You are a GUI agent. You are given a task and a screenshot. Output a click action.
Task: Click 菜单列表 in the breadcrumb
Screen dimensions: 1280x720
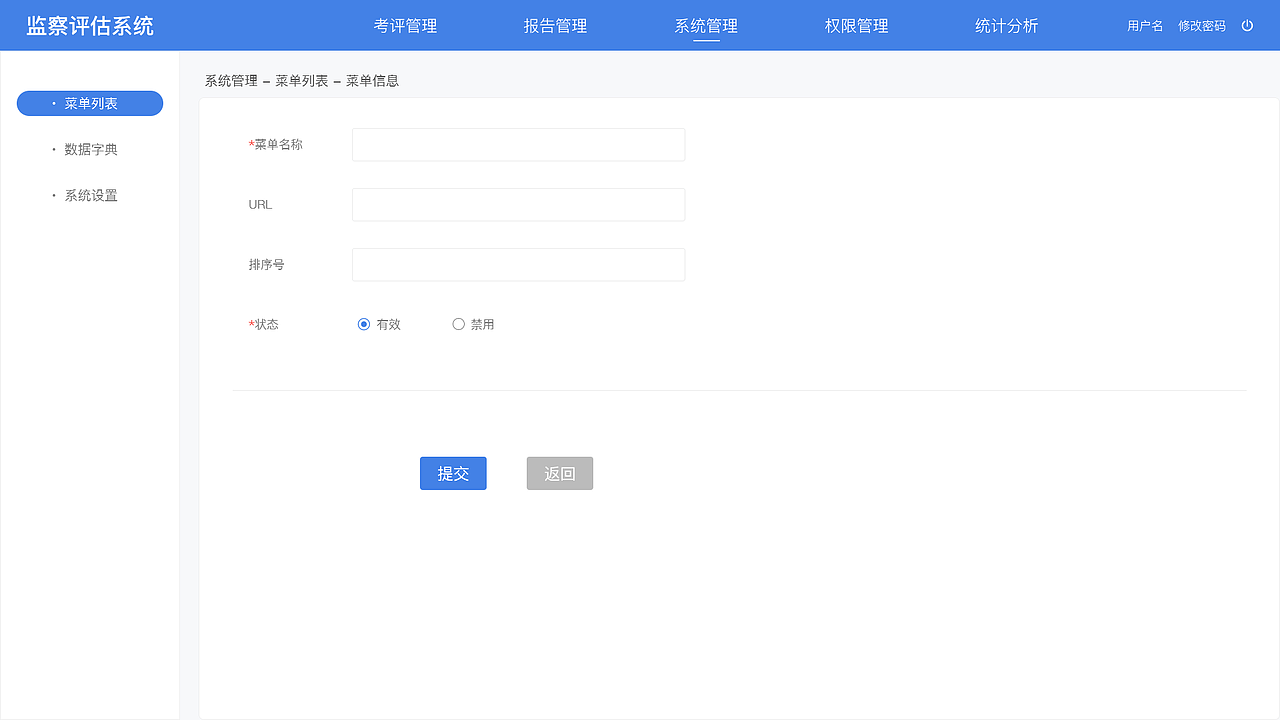pos(302,80)
